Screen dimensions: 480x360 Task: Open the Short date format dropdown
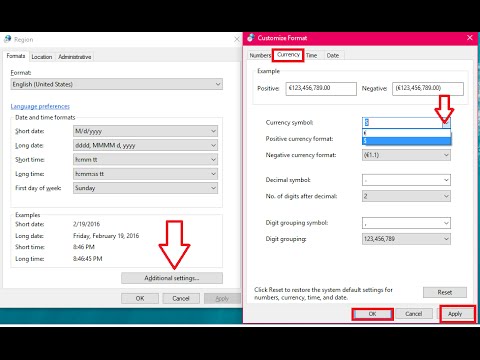pyautogui.click(x=145, y=131)
